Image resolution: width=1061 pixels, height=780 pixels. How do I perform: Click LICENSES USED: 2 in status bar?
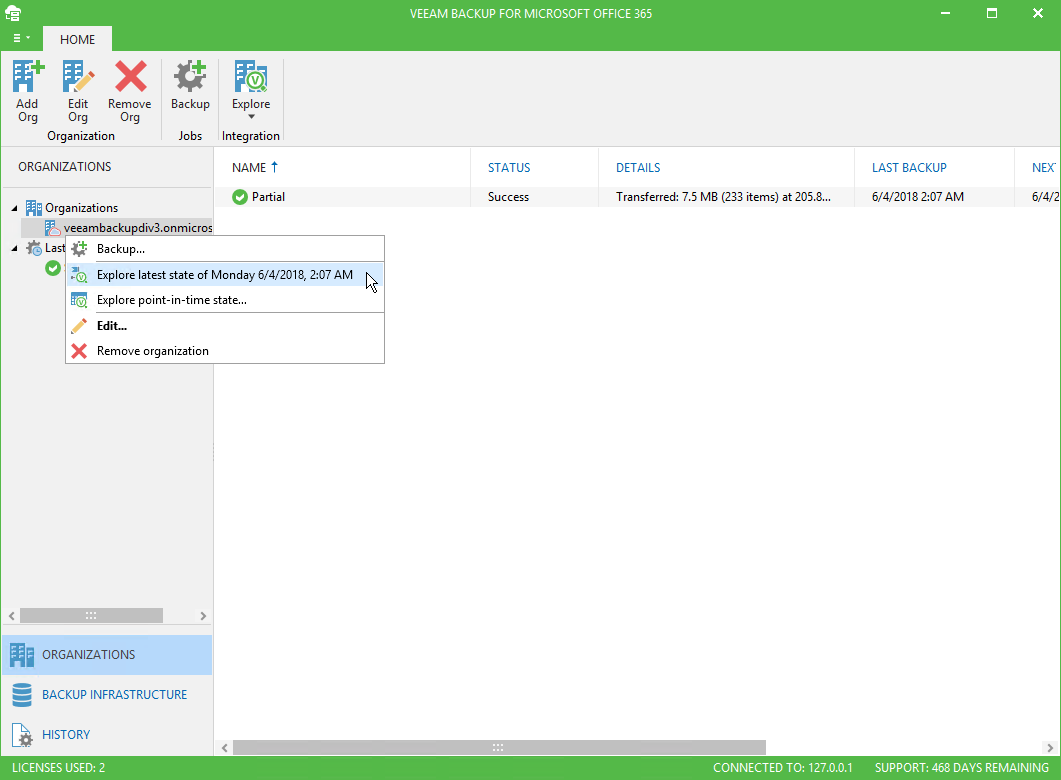58,768
